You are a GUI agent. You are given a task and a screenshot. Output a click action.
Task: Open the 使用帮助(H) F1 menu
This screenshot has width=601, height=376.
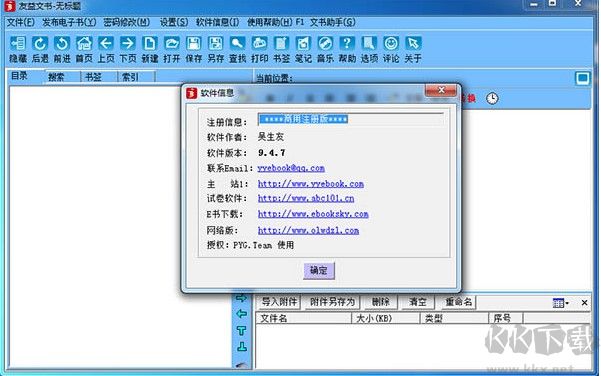click(x=275, y=22)
